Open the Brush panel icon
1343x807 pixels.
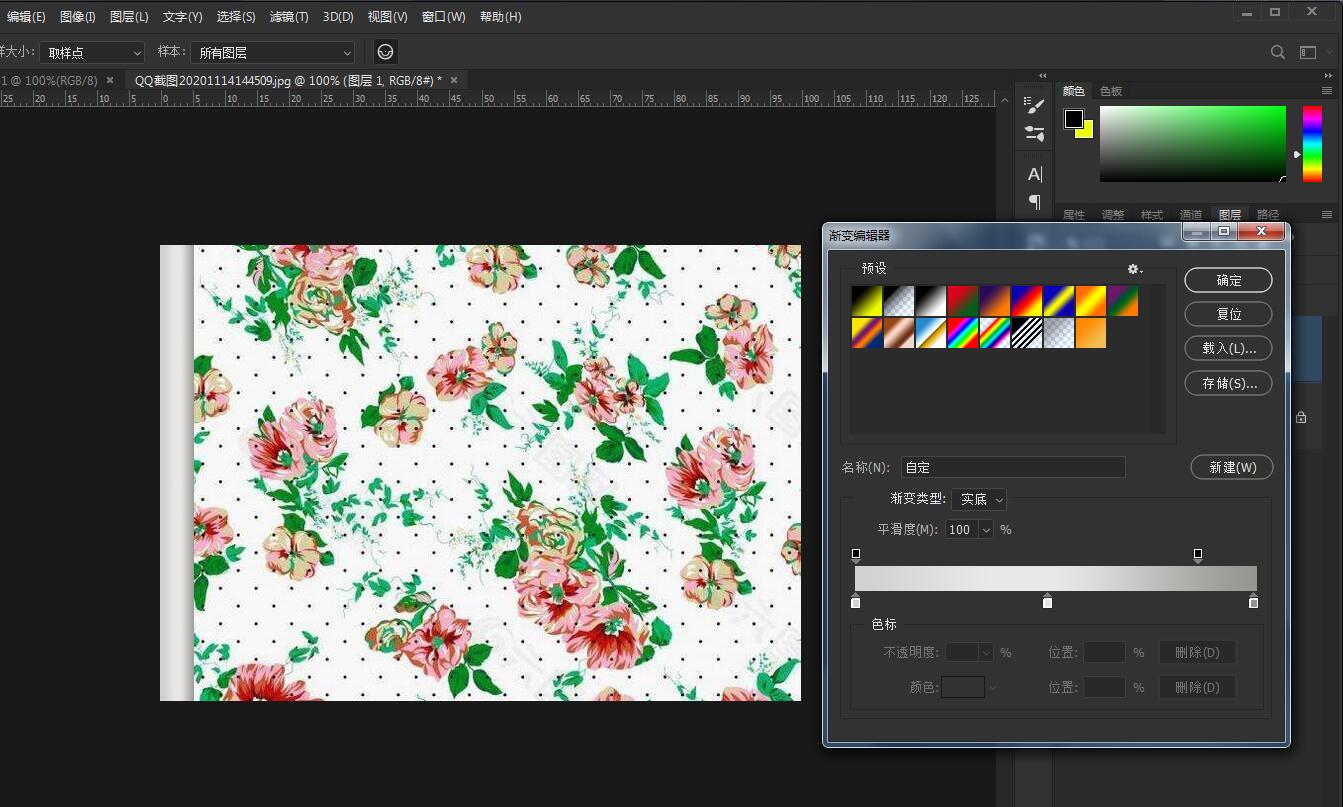pos(1034,106)
